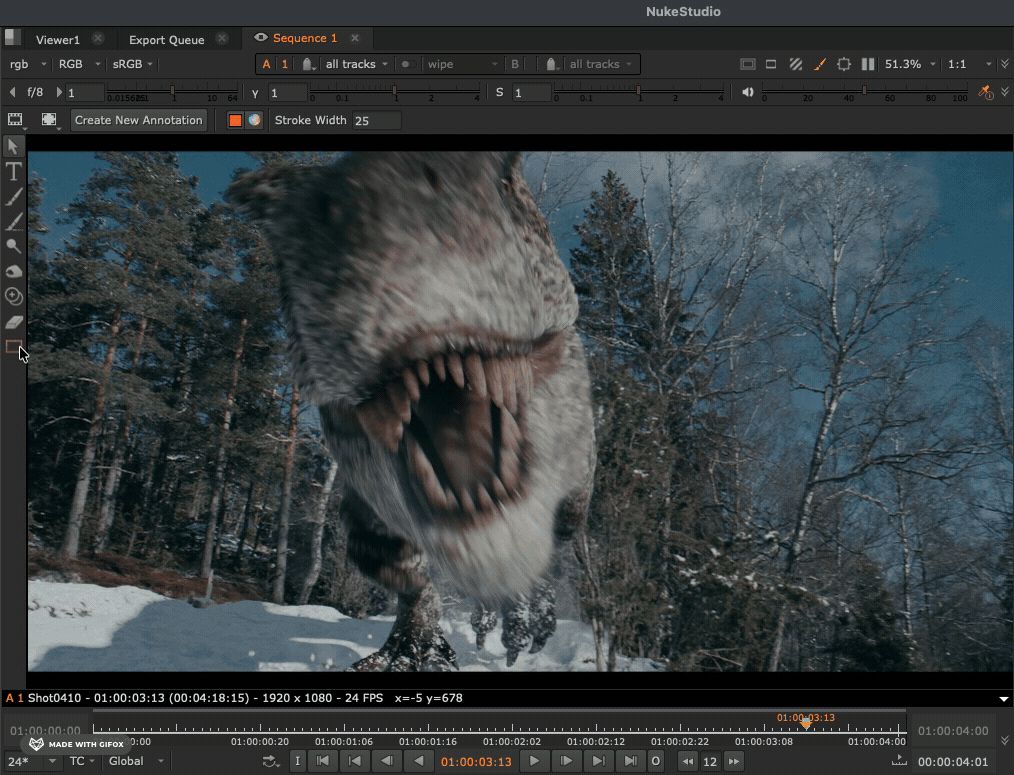This screenshot has height=775, width=1014.
Task: Choose the Eraser tool
Action: pos(13,322)
